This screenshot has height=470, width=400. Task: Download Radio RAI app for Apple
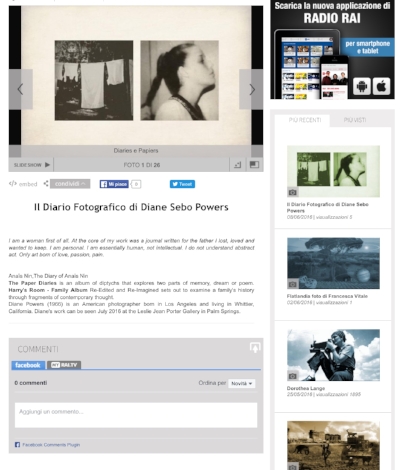click(x=381, y=87)
